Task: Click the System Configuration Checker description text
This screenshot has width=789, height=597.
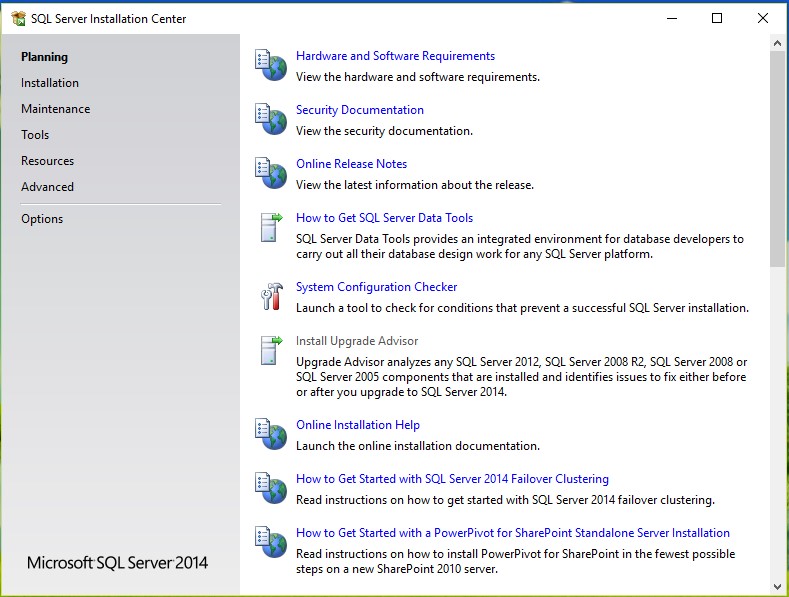Action: point(522,308)
